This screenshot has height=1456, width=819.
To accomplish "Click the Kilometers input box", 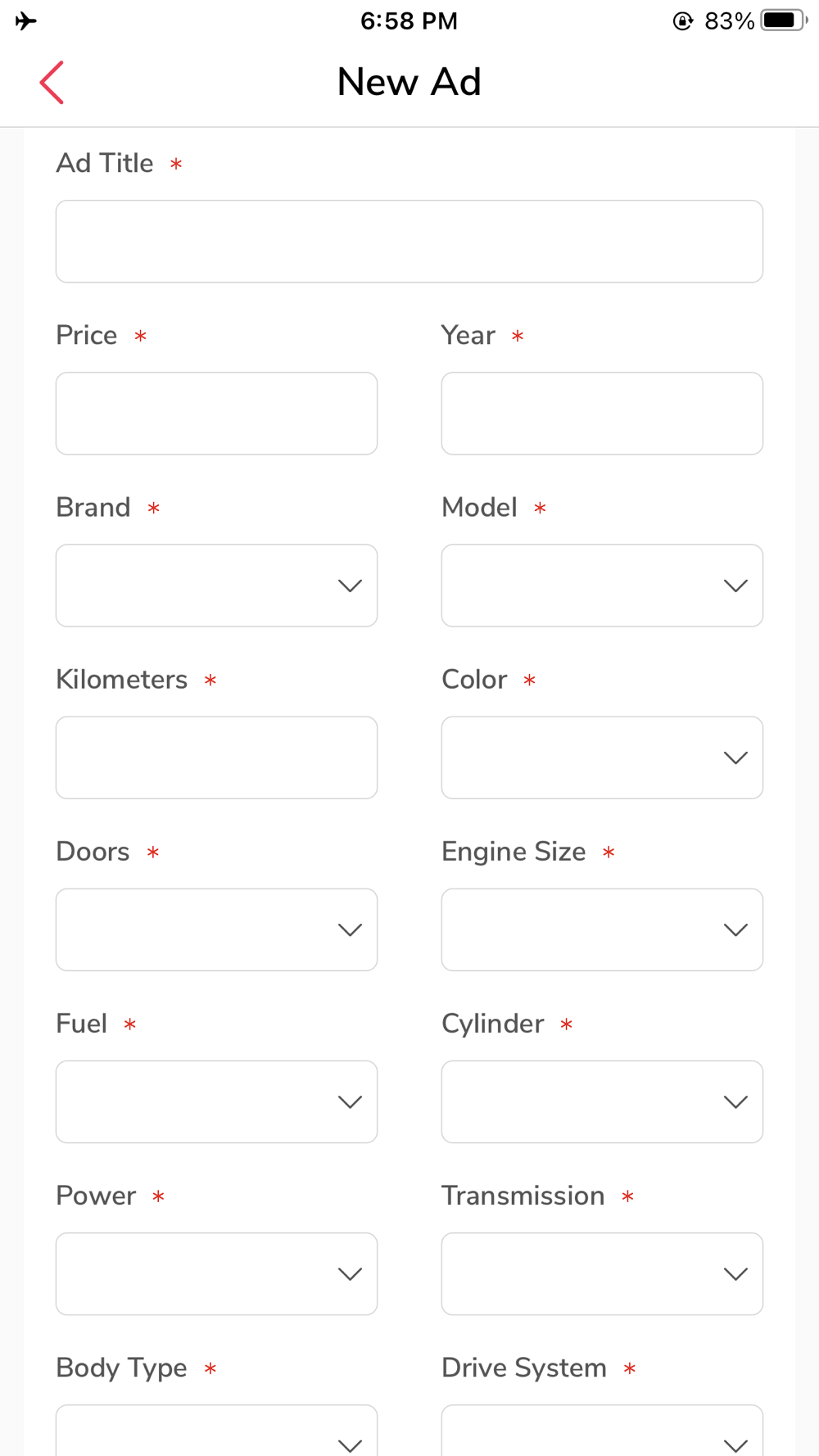I will (216, 757).
